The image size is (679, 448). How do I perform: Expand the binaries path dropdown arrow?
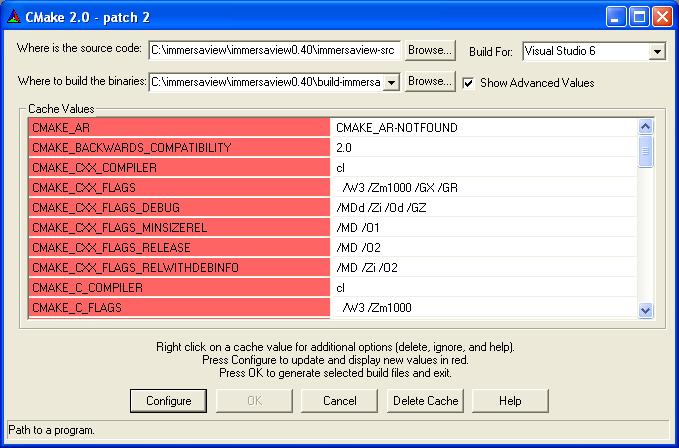391,82
